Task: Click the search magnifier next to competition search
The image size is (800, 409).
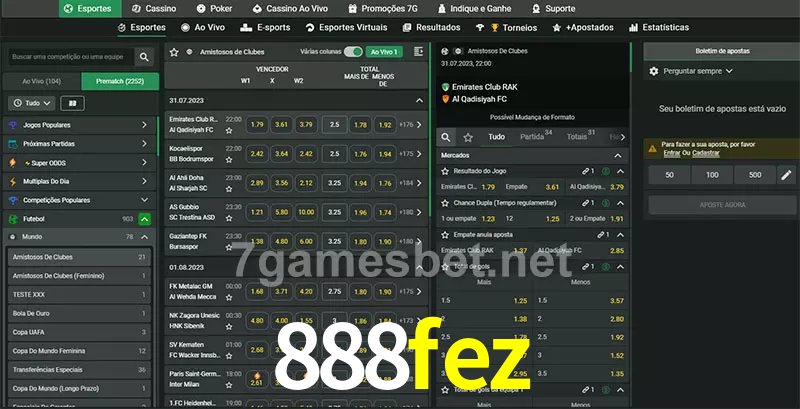Action: coord(144,57)
